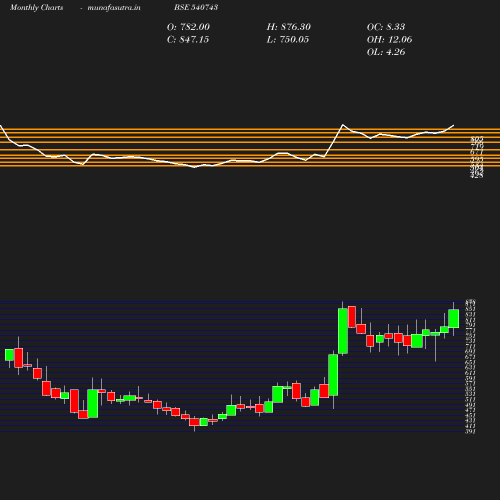
Task: Select the close value "C: 847.15"
Action: (x=188, y=40)
